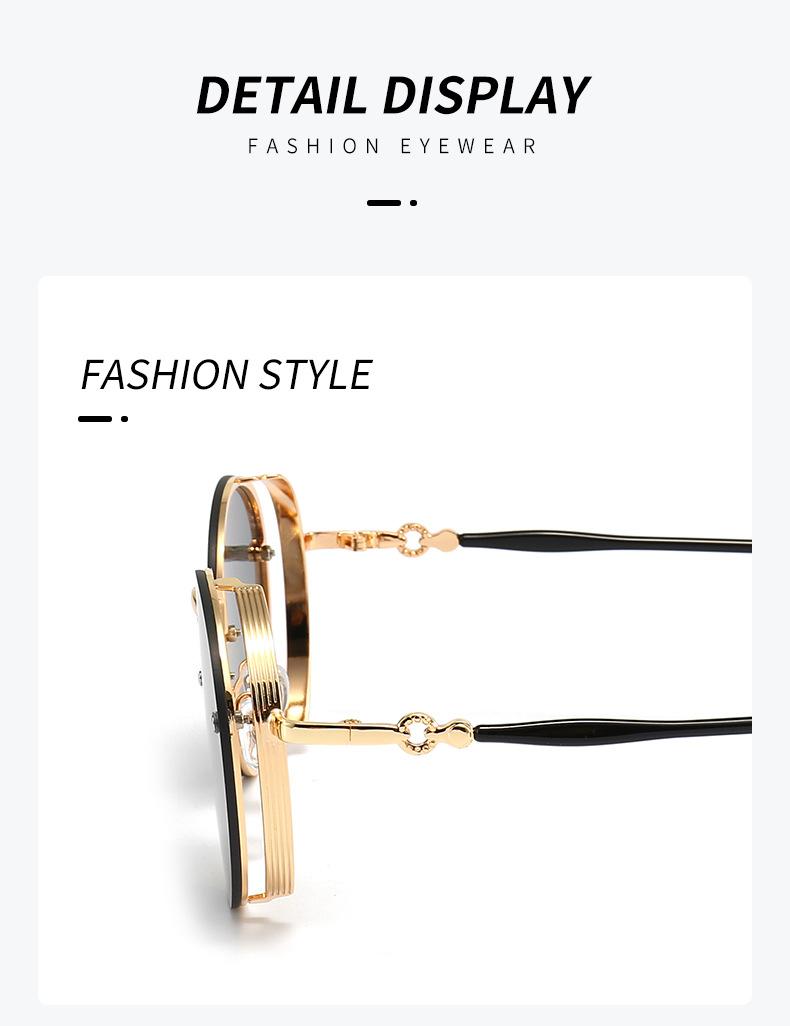Click the upper gold ring ornament on temple
The image size is (790, 1026).
[412, 540]
